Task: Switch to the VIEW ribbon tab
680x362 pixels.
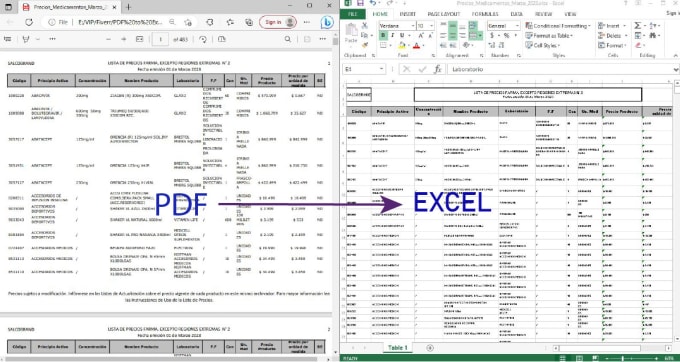Action: point(570,14)
